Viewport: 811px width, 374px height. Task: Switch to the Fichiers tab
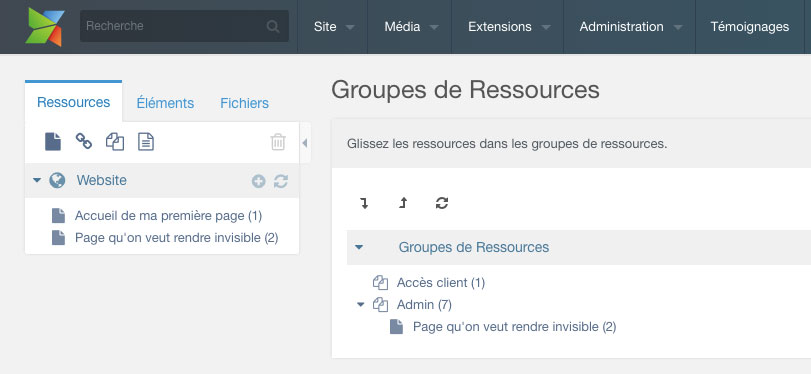pyautogui.click(x=245, y=103)
